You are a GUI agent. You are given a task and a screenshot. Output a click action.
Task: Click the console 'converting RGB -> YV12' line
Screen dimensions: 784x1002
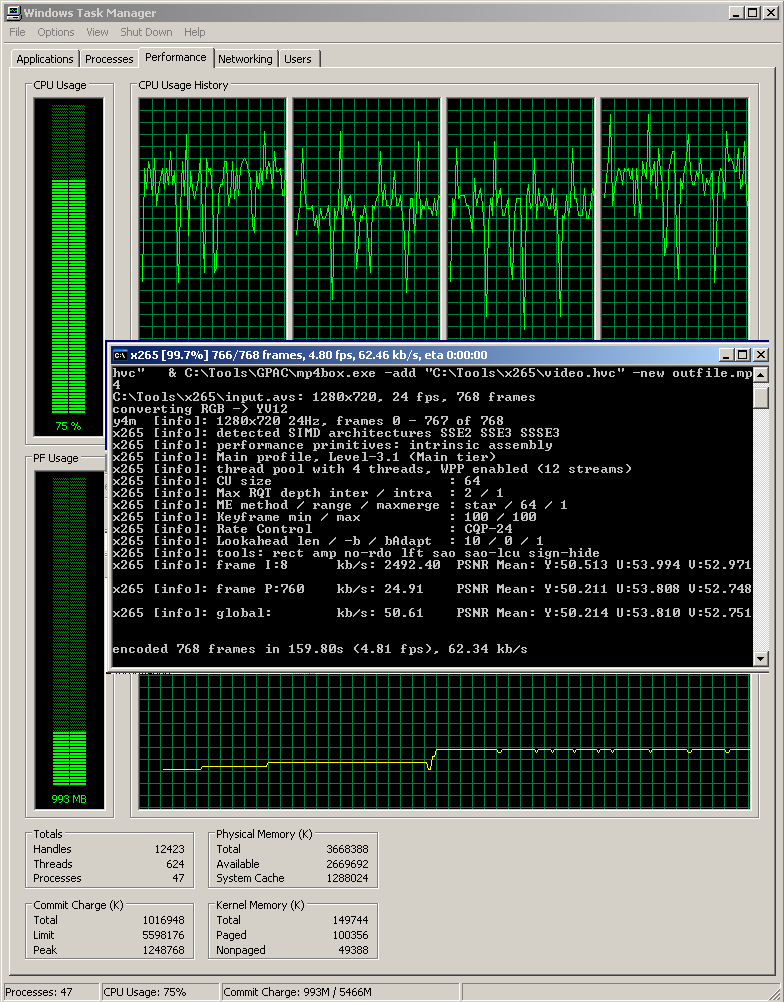point(200,409)
